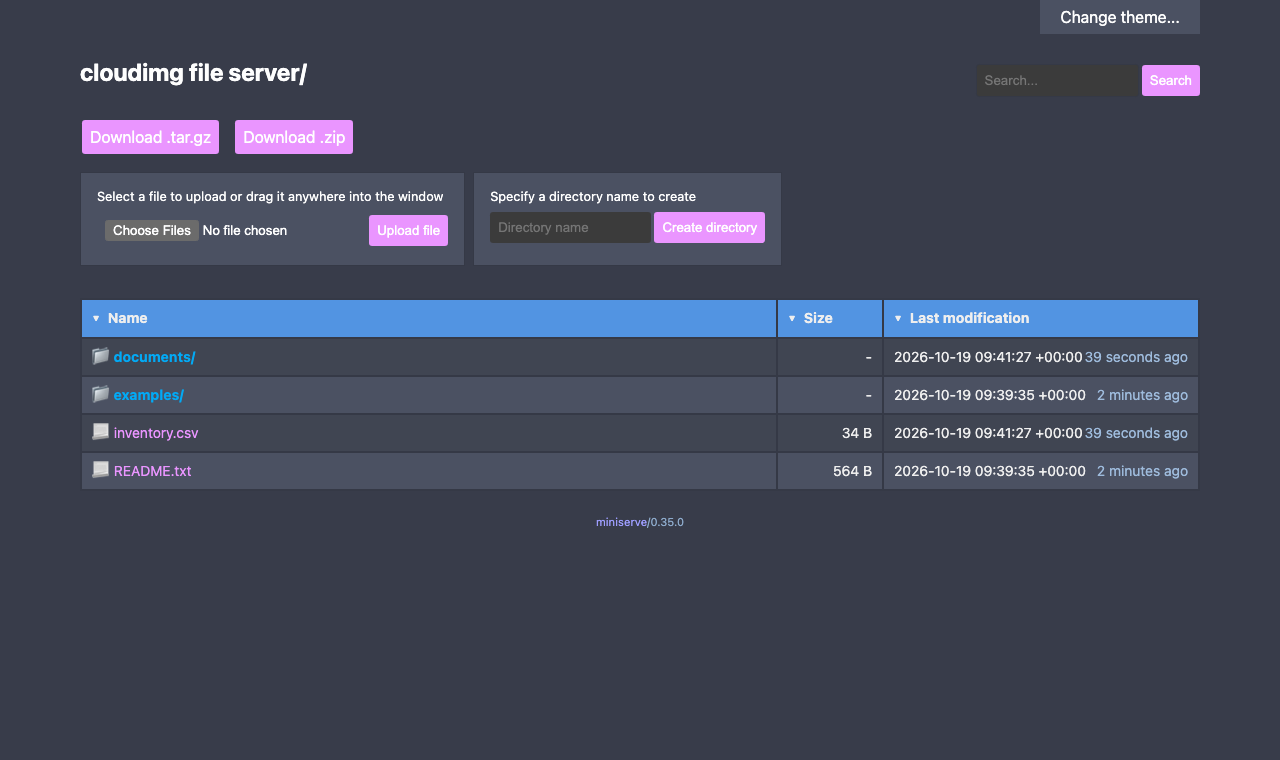Click the No file chosen text
The height and width of the screenshot is (760, 1280).
(245, 230)
